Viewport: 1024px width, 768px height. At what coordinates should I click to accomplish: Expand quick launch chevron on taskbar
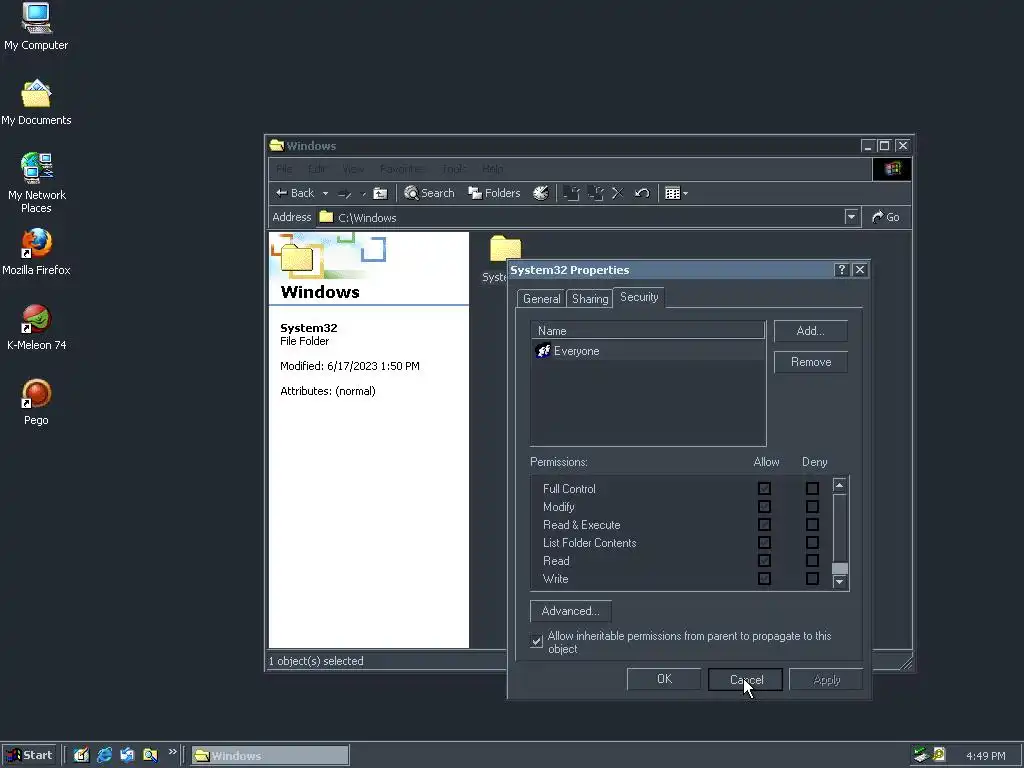tap(172, 752)
